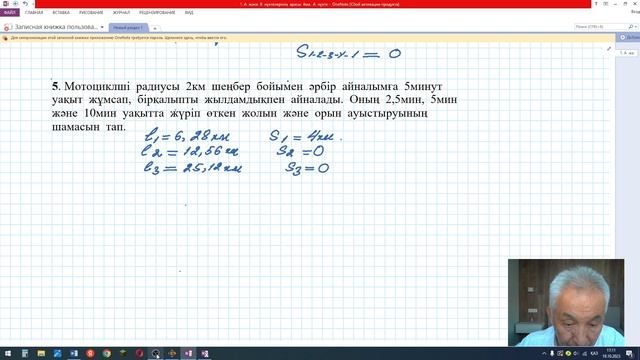
Task: Open the notification center icon
Action: (629, 353)
